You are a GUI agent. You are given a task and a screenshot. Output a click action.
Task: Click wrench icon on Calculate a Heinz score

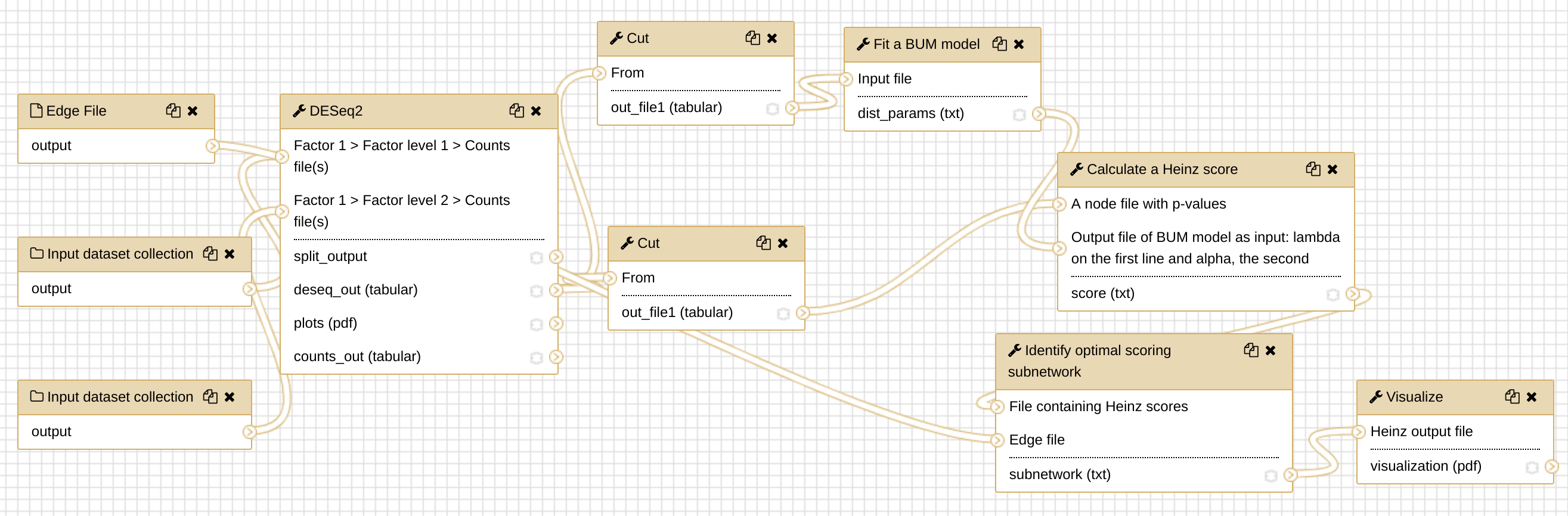(x=1076, y=169)
